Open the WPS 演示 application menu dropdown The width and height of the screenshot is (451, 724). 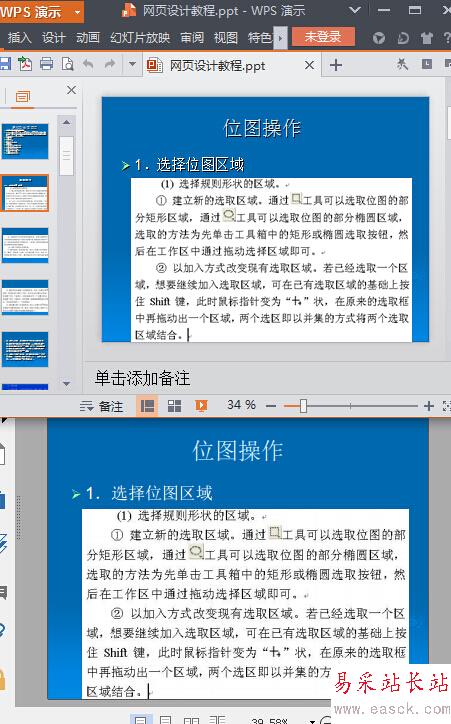pos(77,12)
